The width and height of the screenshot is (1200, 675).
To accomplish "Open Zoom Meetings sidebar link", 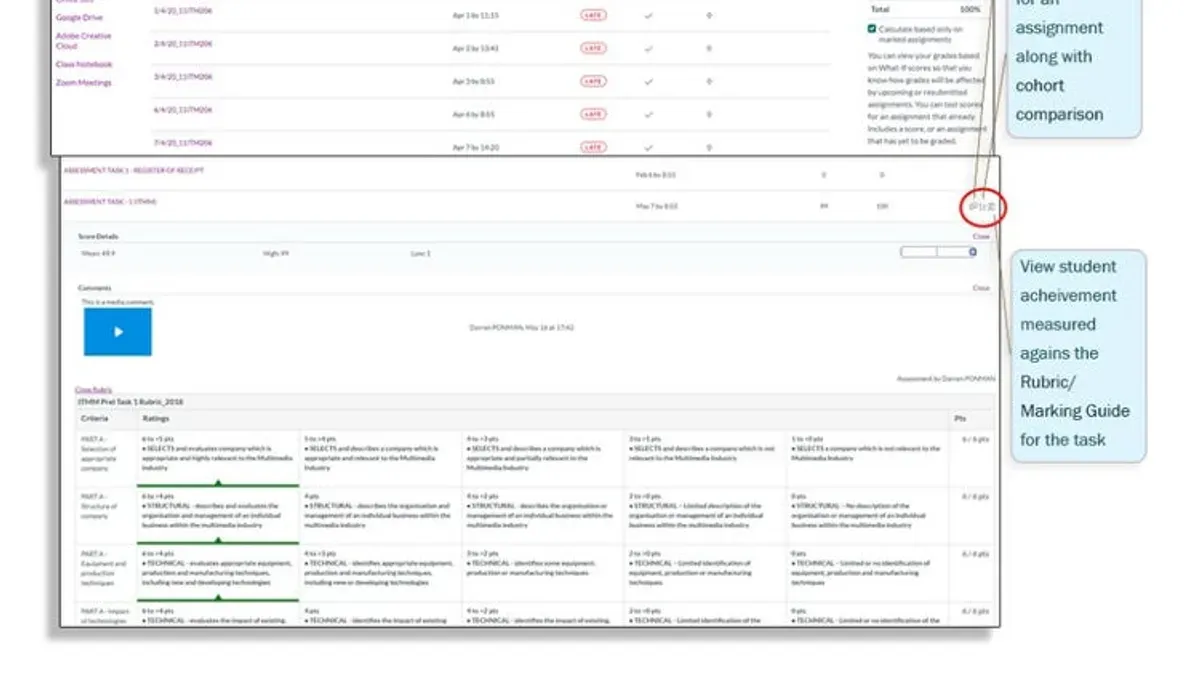I will click(x=84, y=83).
